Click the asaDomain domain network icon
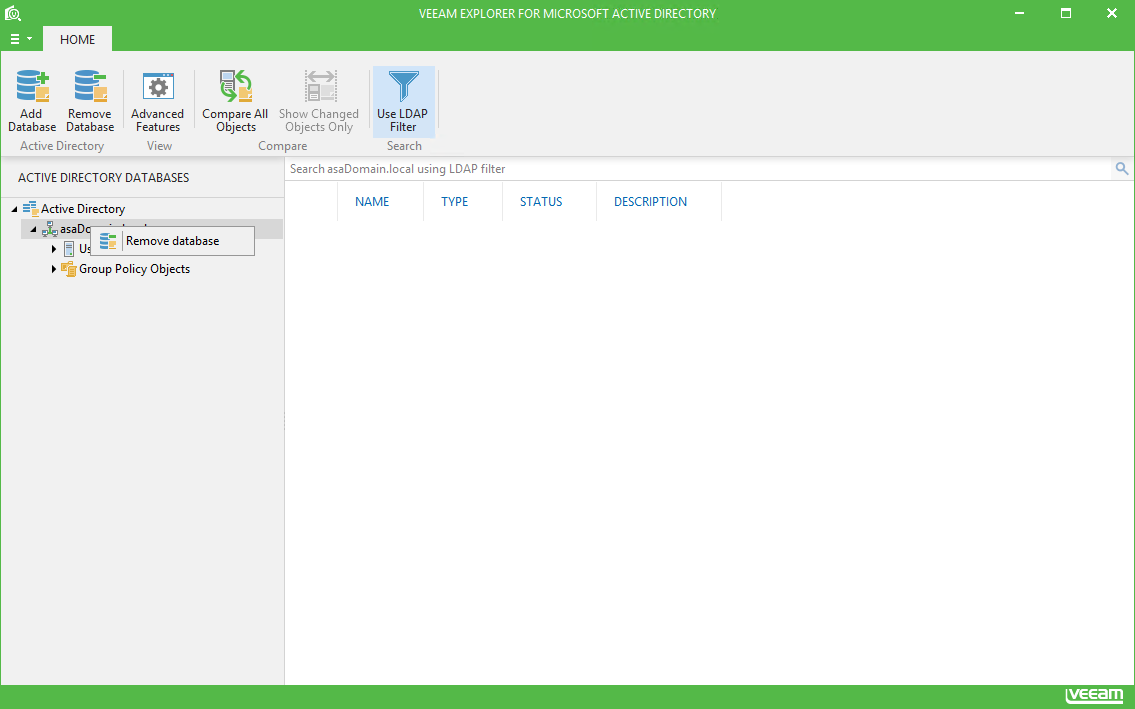The width and height of the screenshot is (1135, 709). (50, 230)
